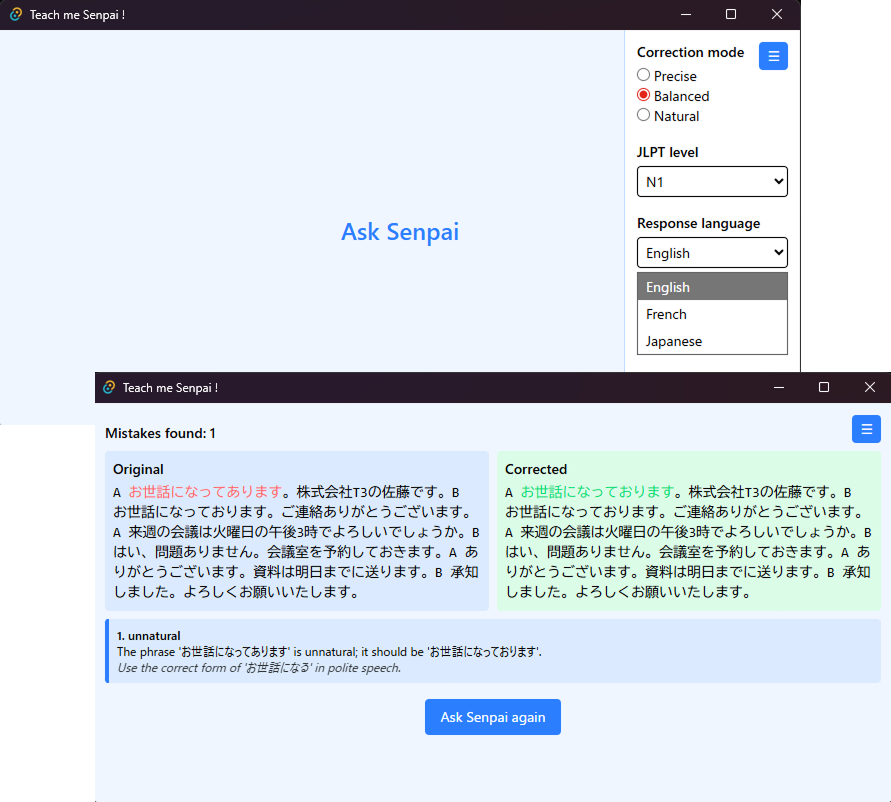Choose French from the language list
This screenshot has width=891, height=802.
pos(712,314)
